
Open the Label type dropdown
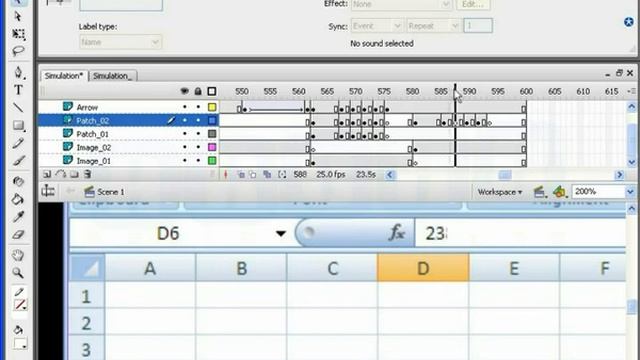pos(120,42)
